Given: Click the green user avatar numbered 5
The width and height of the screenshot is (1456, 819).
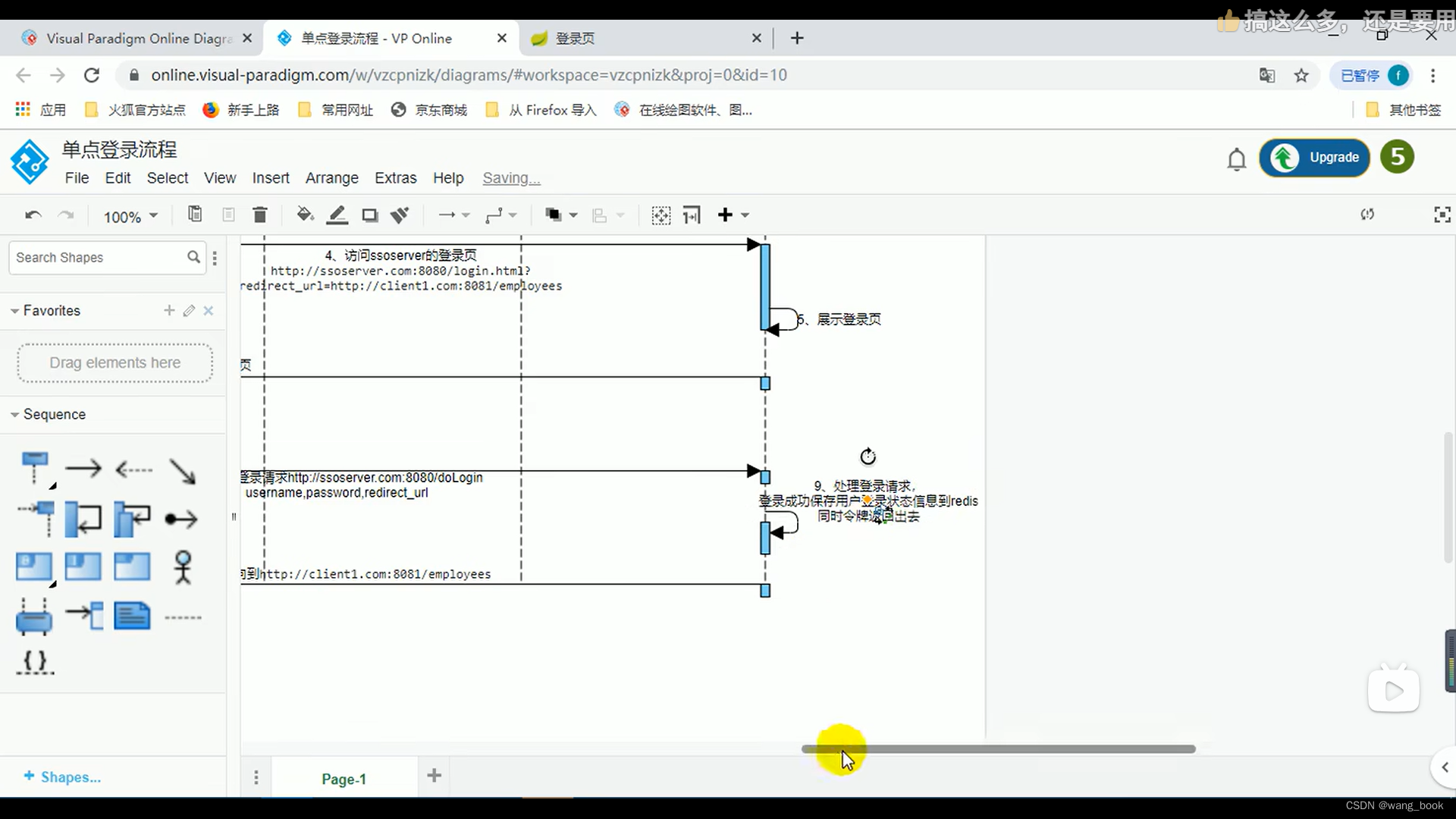Looking at the screenshot, I should [x=1398, y=158].
